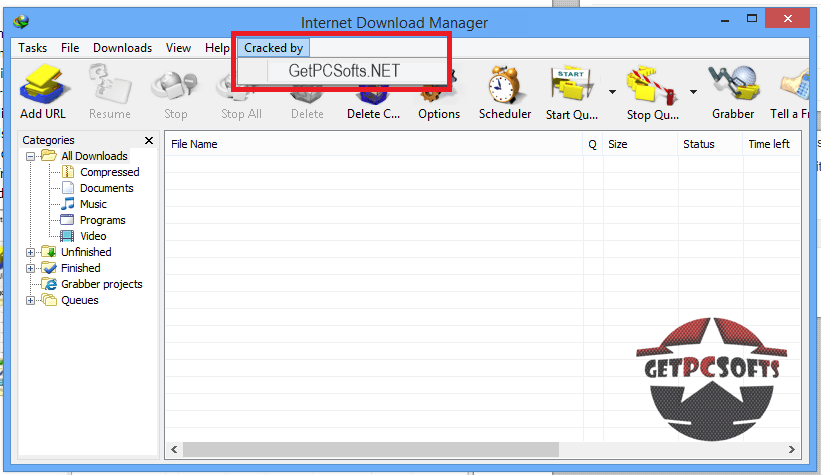Image resolution: width=824 pixels, height=476 pixels.
Task: Select the All Downloads folder icon
Action: [49, 156]
